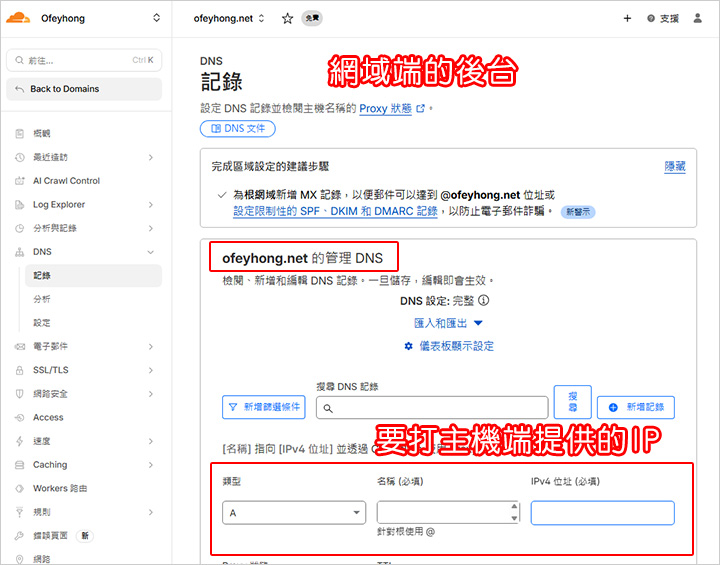Click the 新增記錄 button

636,407
